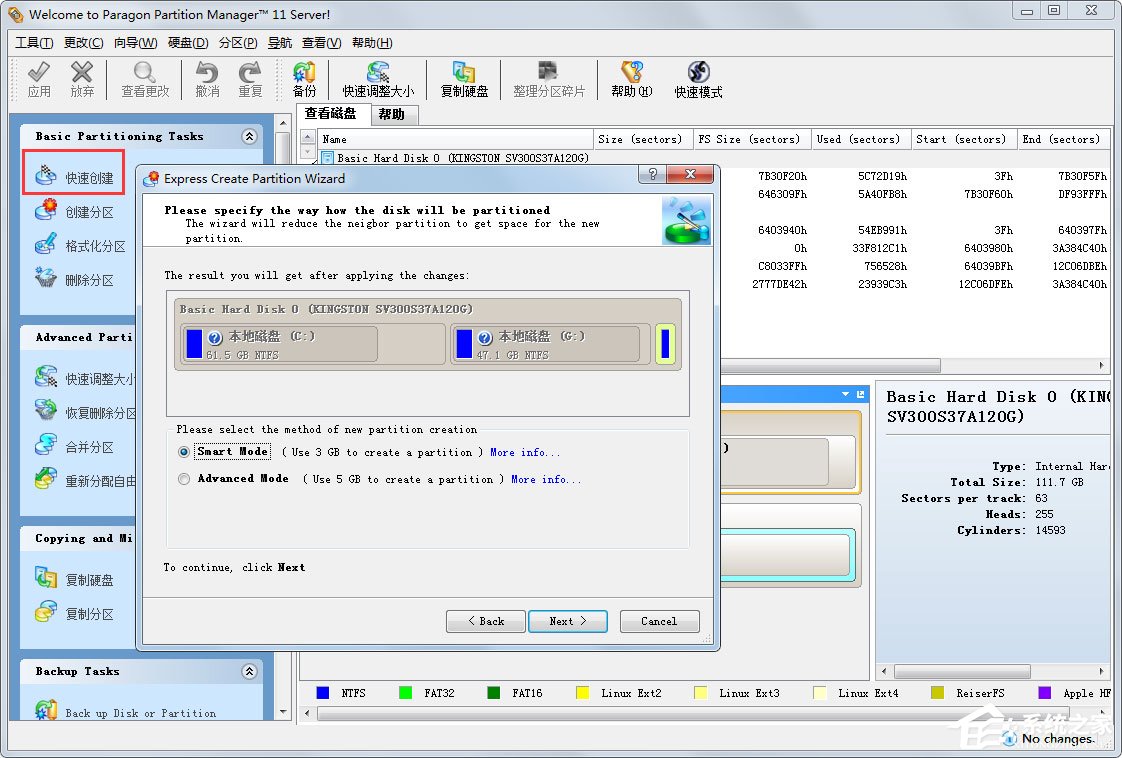Open Smart Mode More info link
The image size is (1122, 758).
(525, 452)
